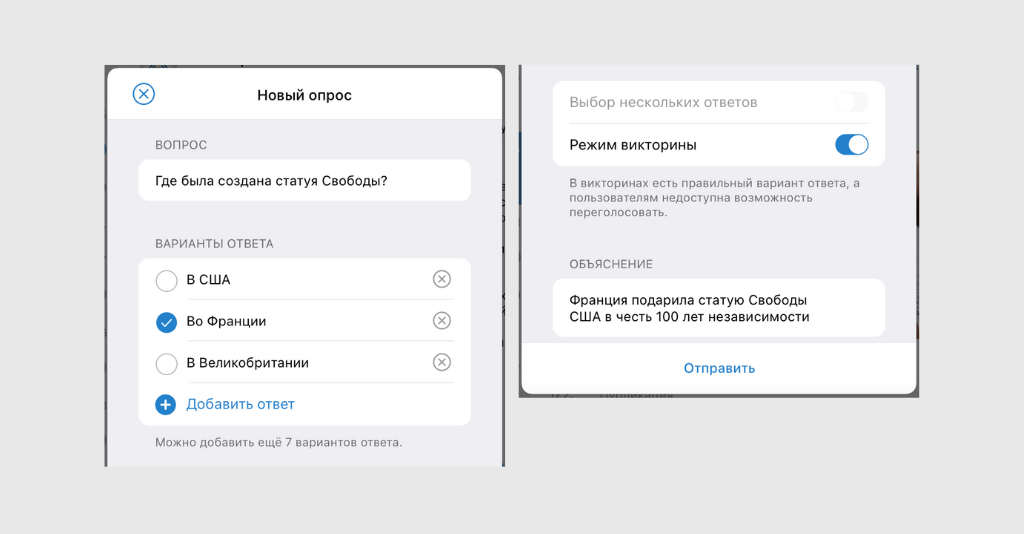Delete the Во Франции answer option
This screenshot has height=534, width=1024.
[x=442, y=321]
